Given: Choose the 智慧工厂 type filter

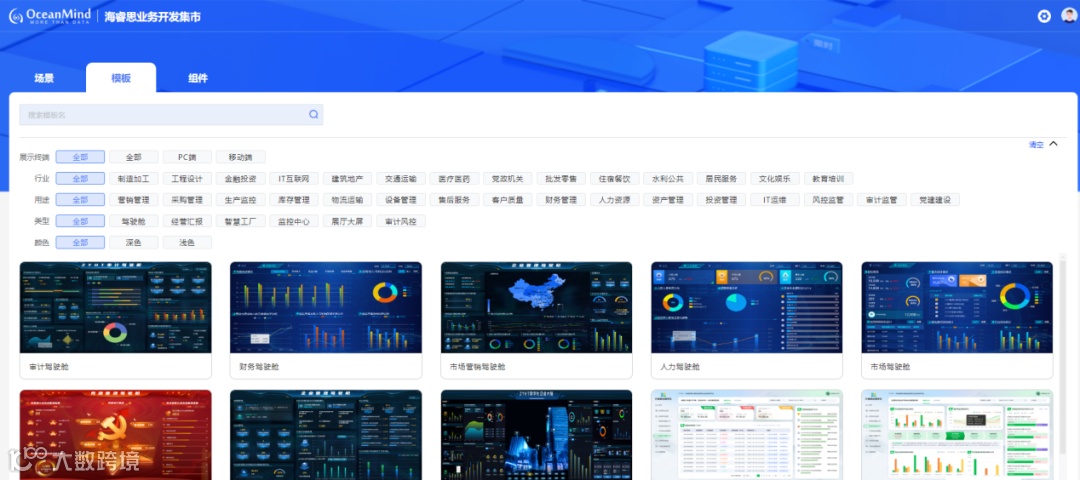Looking at the screenshot, I should [241, 221].
